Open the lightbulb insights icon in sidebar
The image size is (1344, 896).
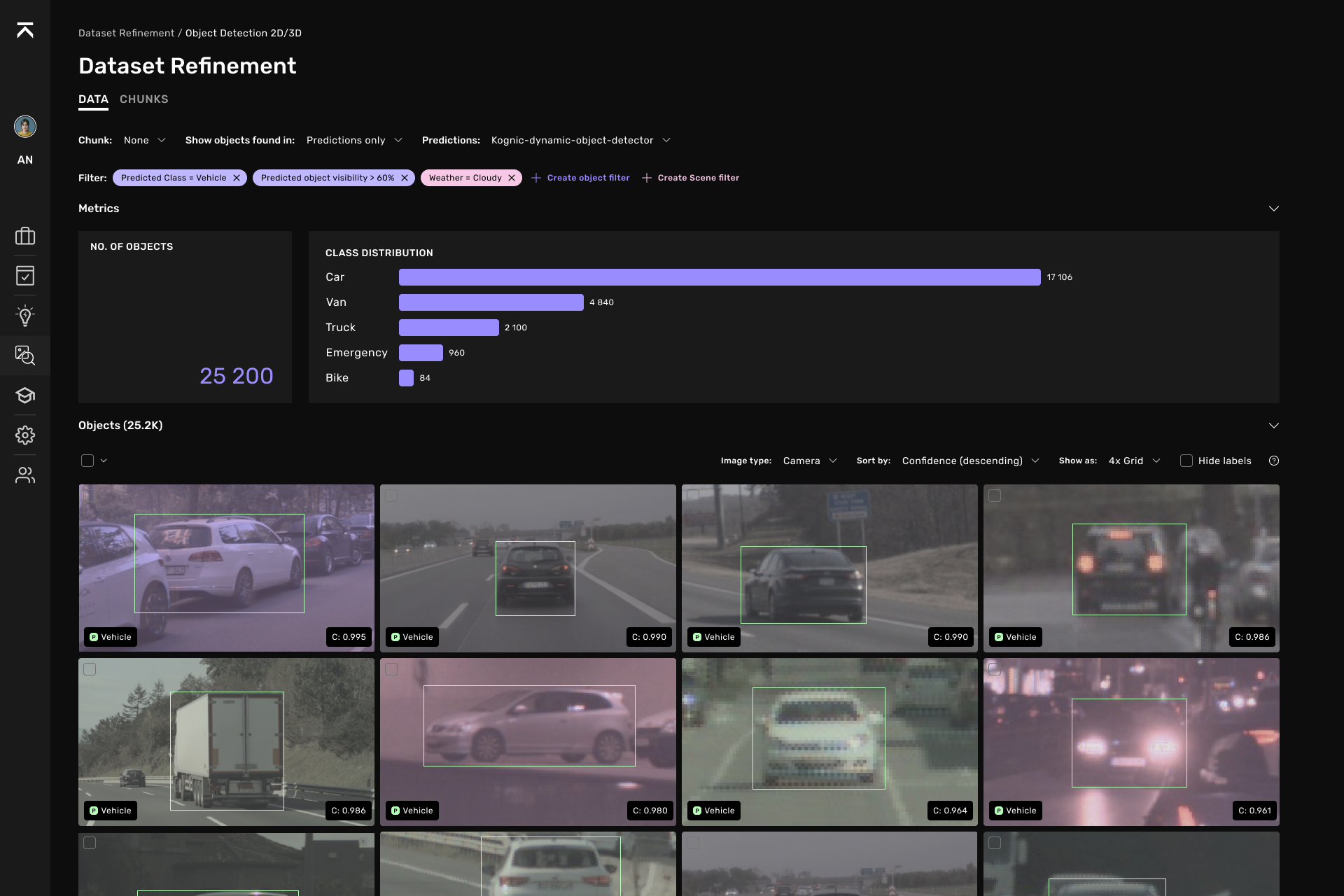25,316
